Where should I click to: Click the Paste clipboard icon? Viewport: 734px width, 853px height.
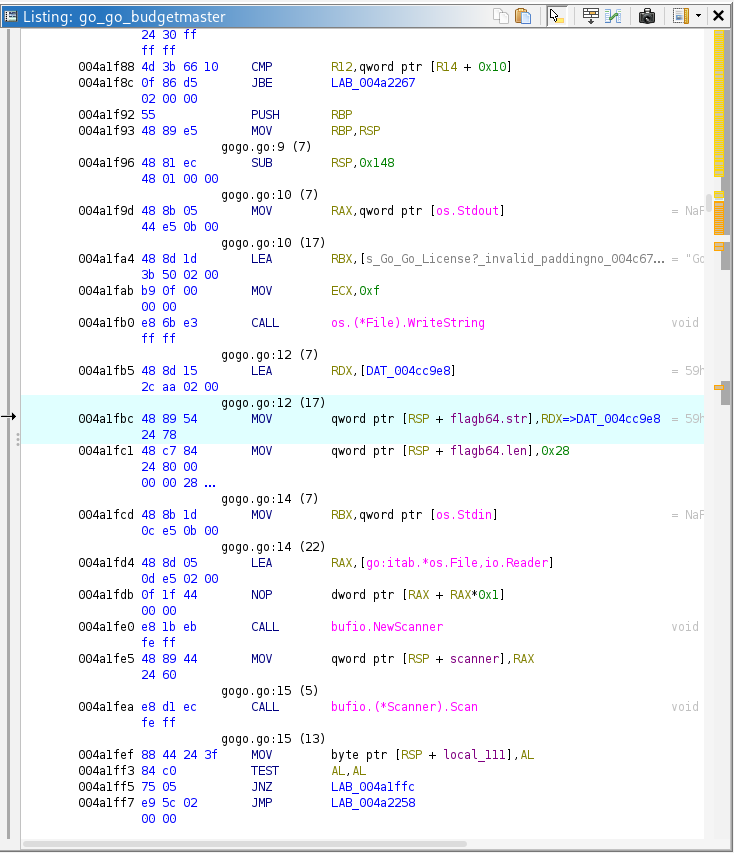523,16
